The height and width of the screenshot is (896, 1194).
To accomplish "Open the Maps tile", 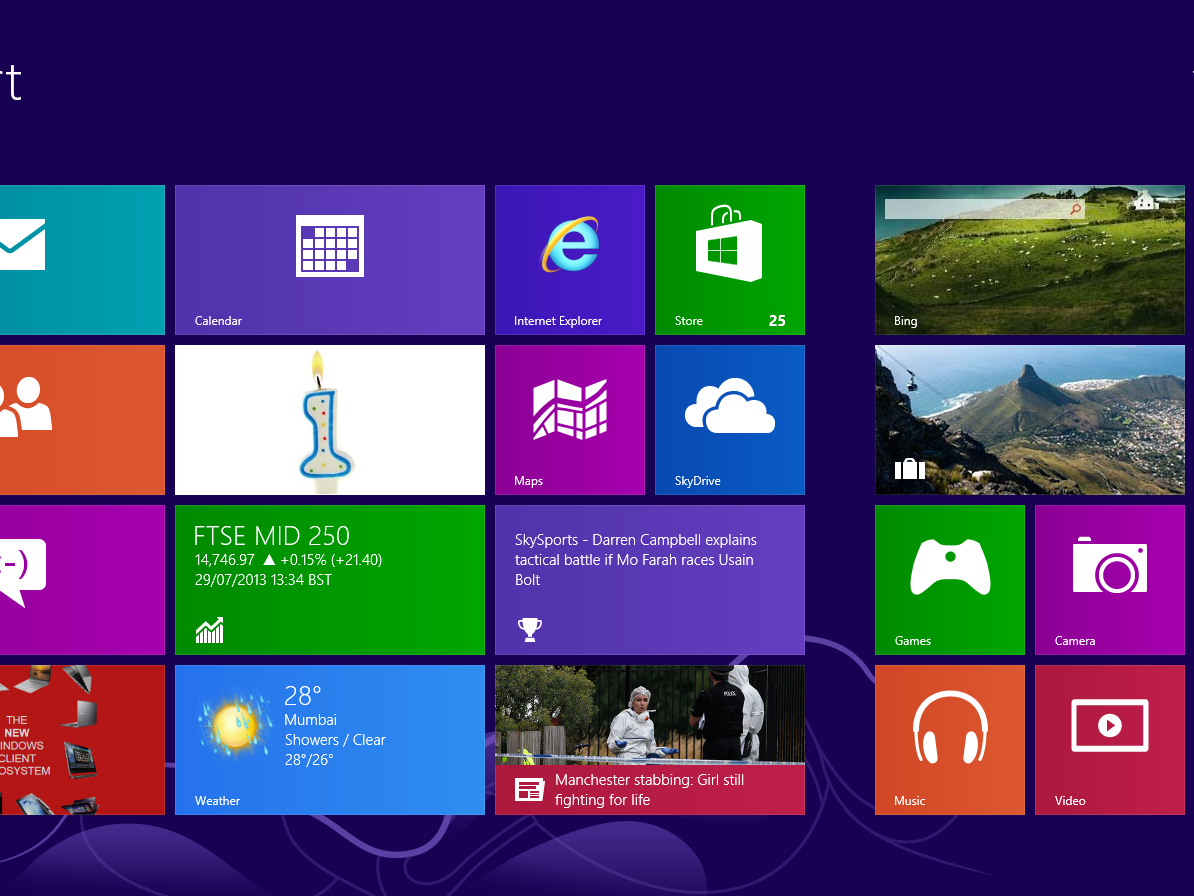I will point(570,419).
